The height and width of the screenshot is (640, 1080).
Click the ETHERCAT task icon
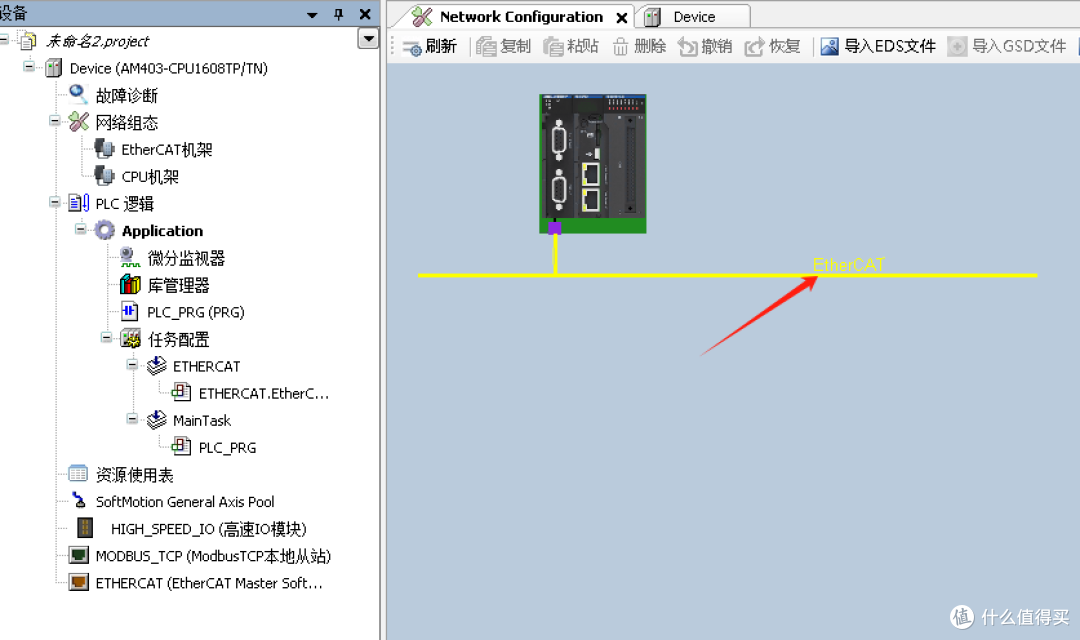coord(156,365)
